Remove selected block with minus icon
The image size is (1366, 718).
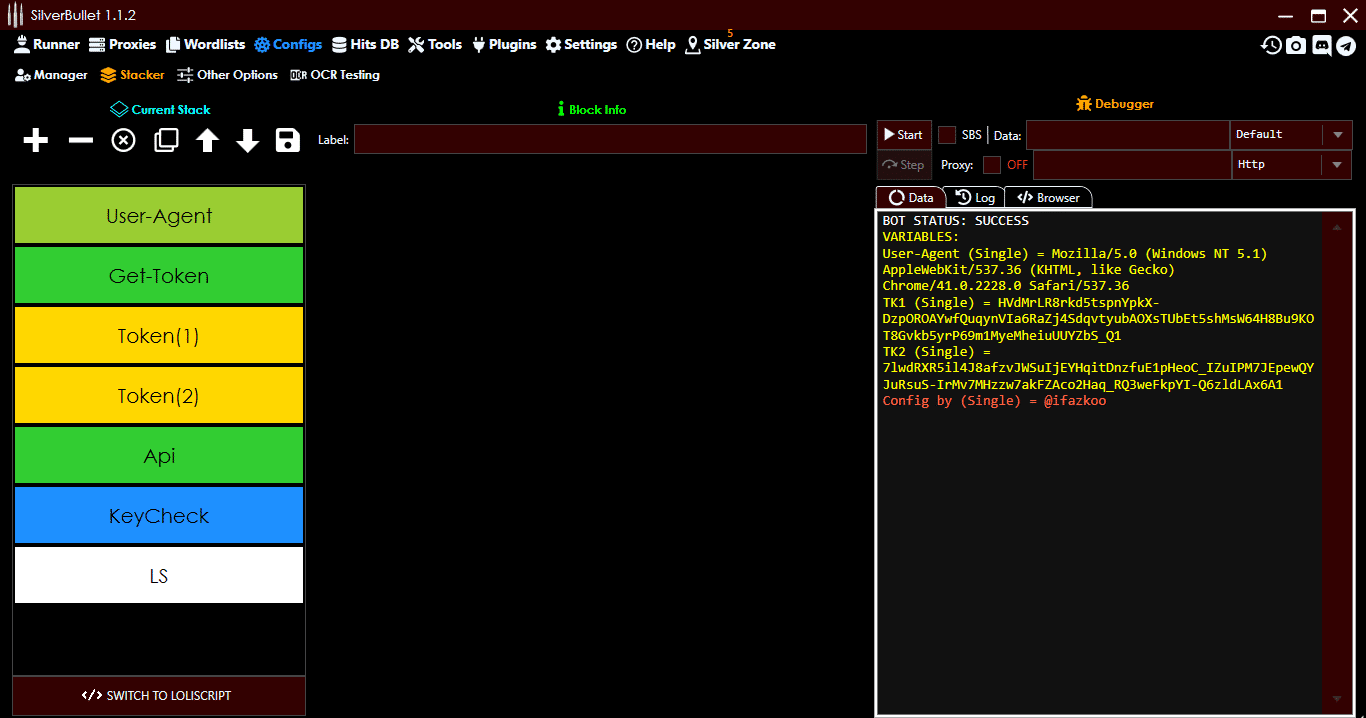pos(80,141)
